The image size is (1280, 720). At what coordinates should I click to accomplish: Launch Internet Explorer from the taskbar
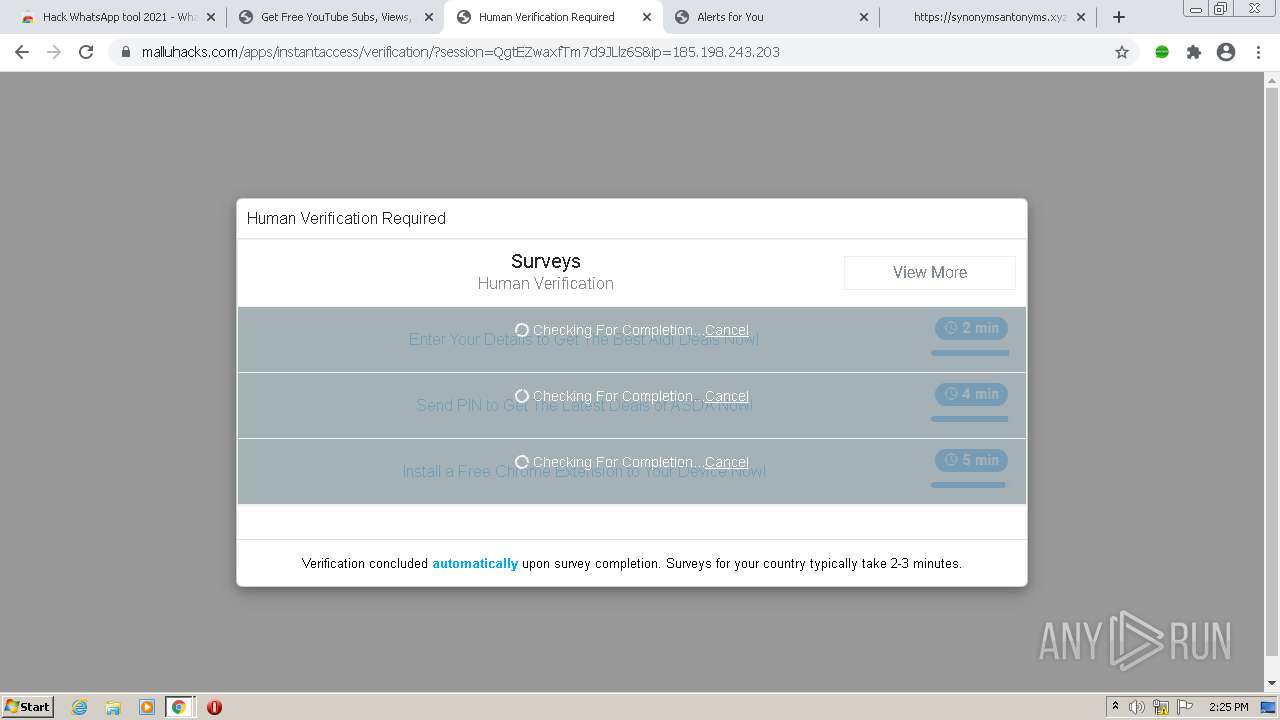[79, 707]
